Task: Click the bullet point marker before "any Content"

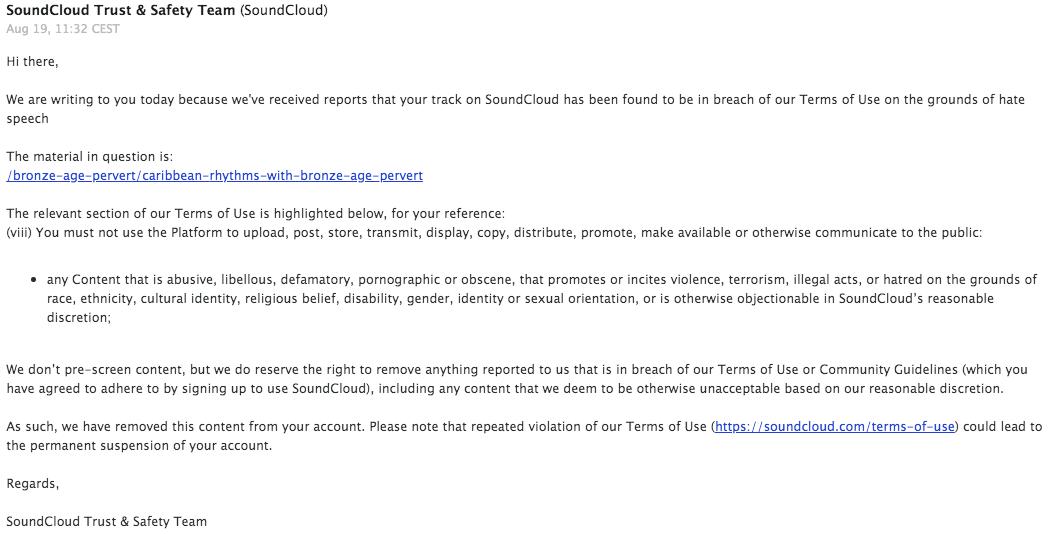Action: tap(36, 280)
